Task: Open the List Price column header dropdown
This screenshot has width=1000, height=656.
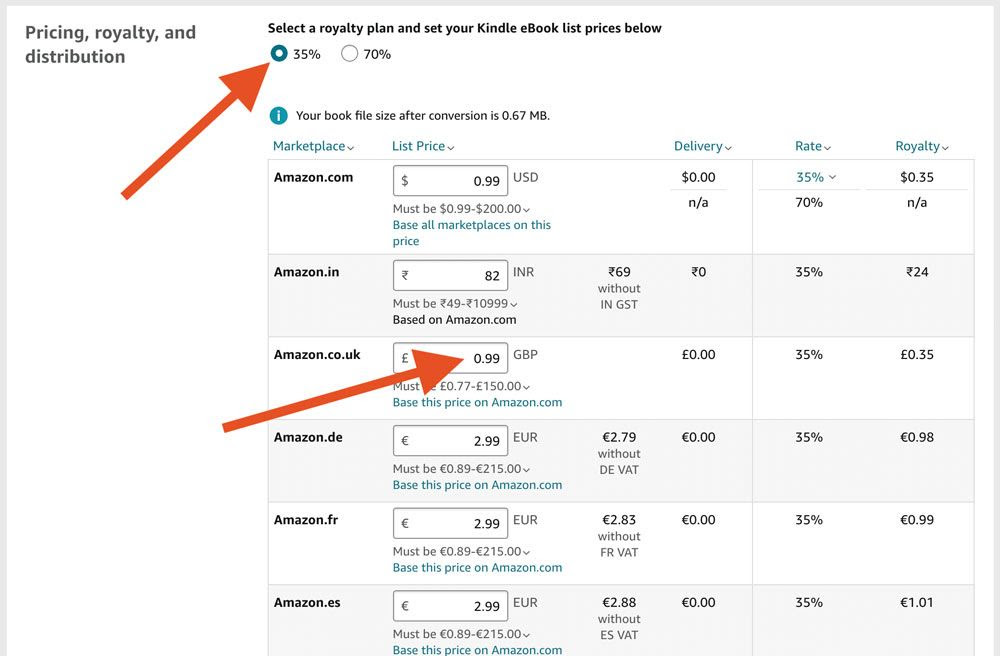Action: click(x=423, y=146)
